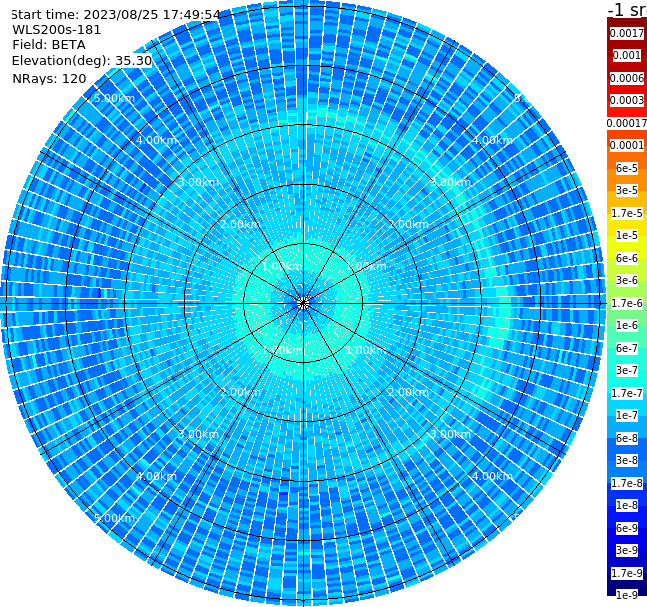Select the 3e-7 colorbar label
This screenshot has height=607, width=647.
click(x=627, y=370)
